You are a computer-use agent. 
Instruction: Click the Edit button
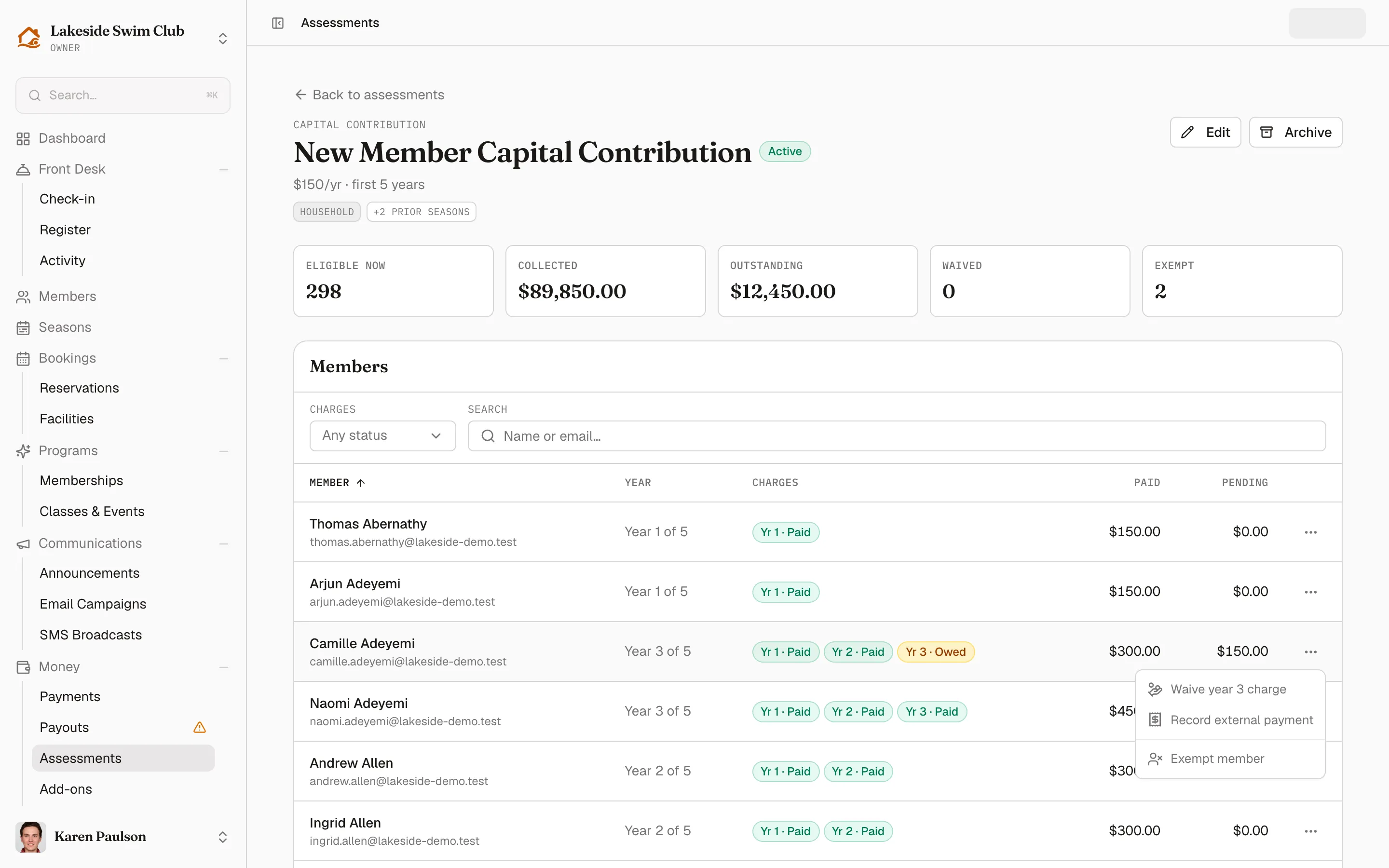click(x=1205, y=133)
